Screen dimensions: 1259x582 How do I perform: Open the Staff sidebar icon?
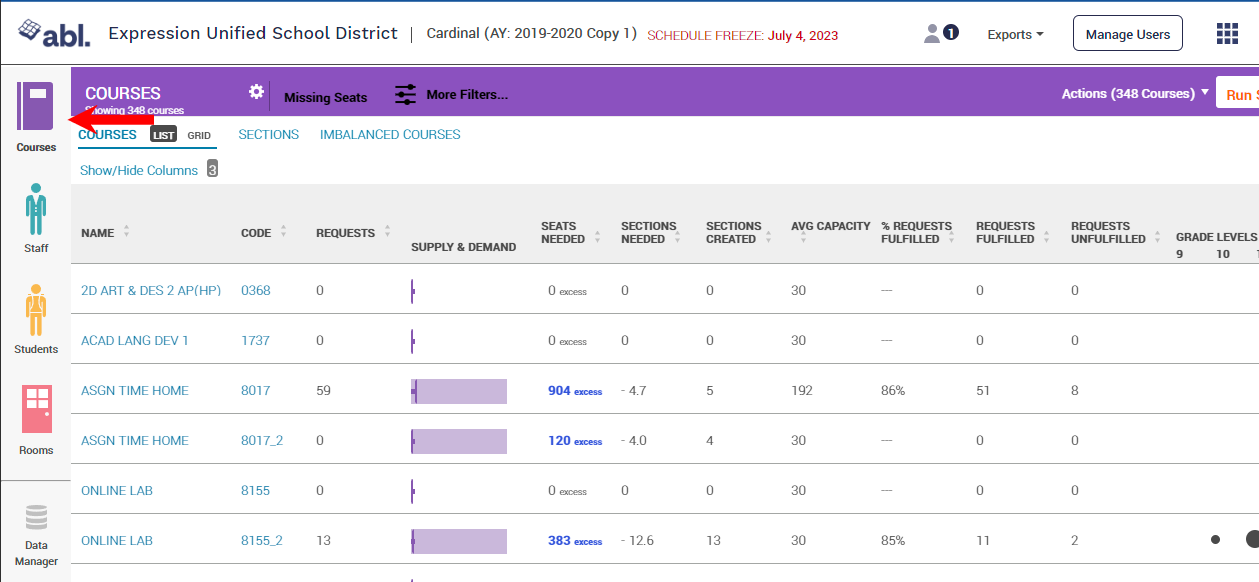(x=36, y=210)
